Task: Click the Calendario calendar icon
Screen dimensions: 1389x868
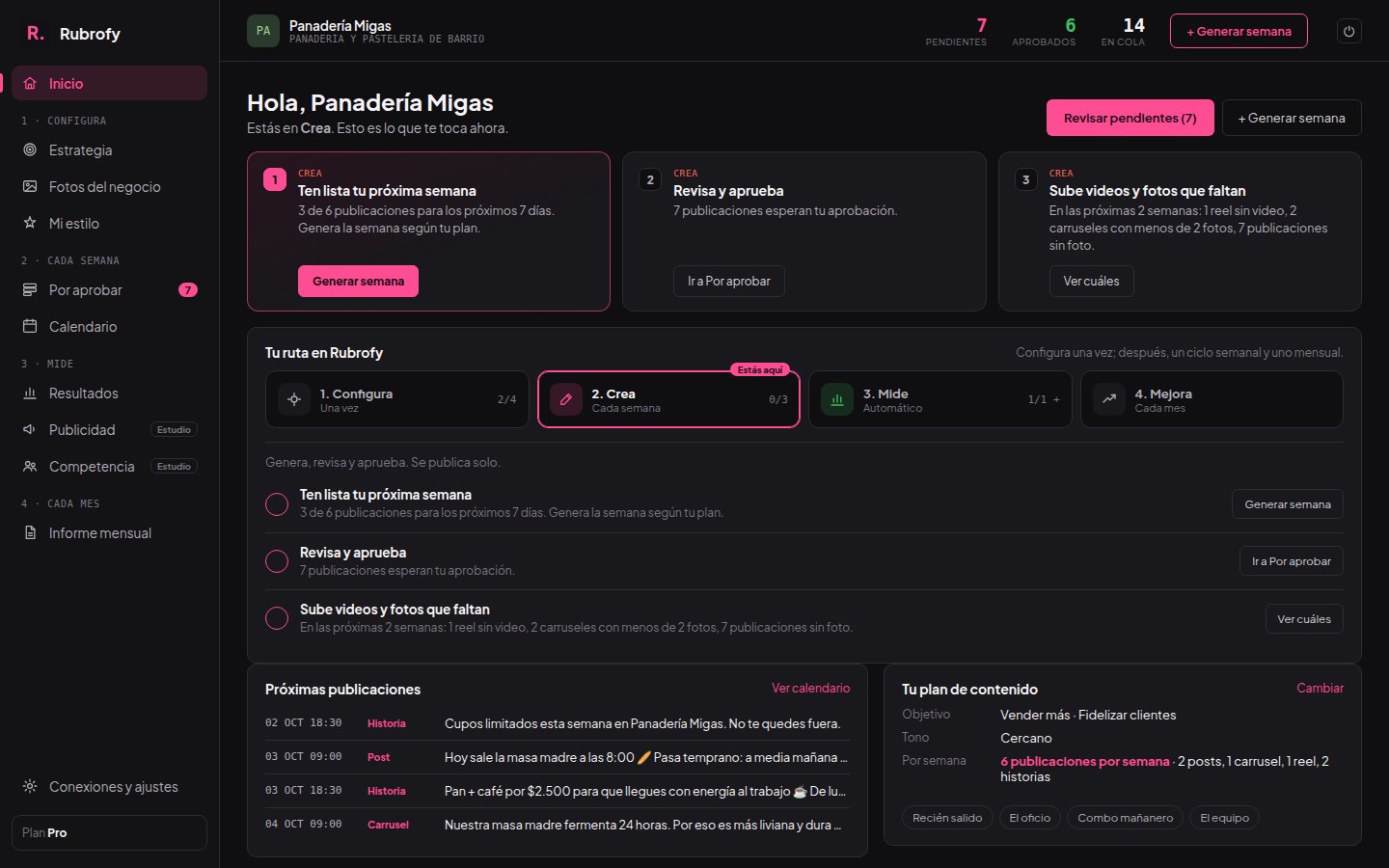Action: (30, 326)
